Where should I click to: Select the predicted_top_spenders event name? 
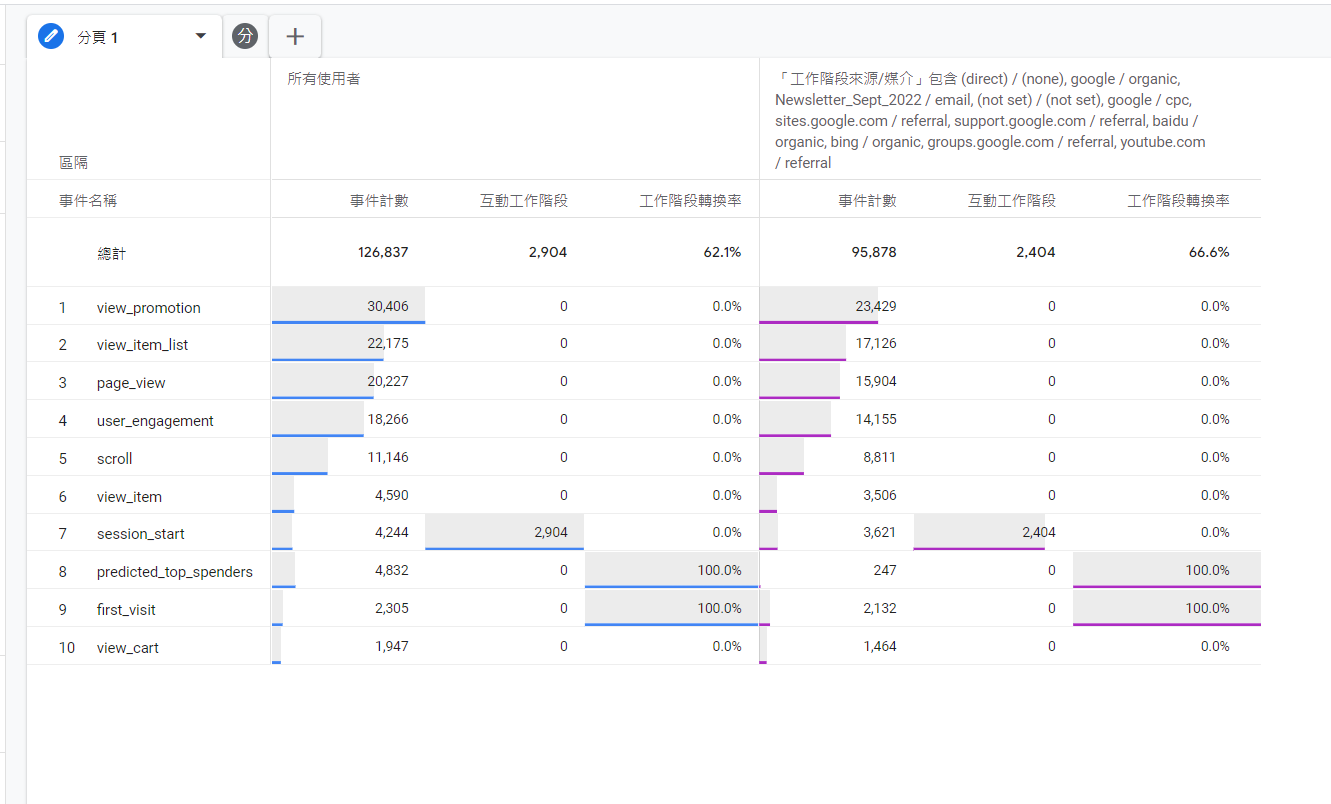click(174, 572)
